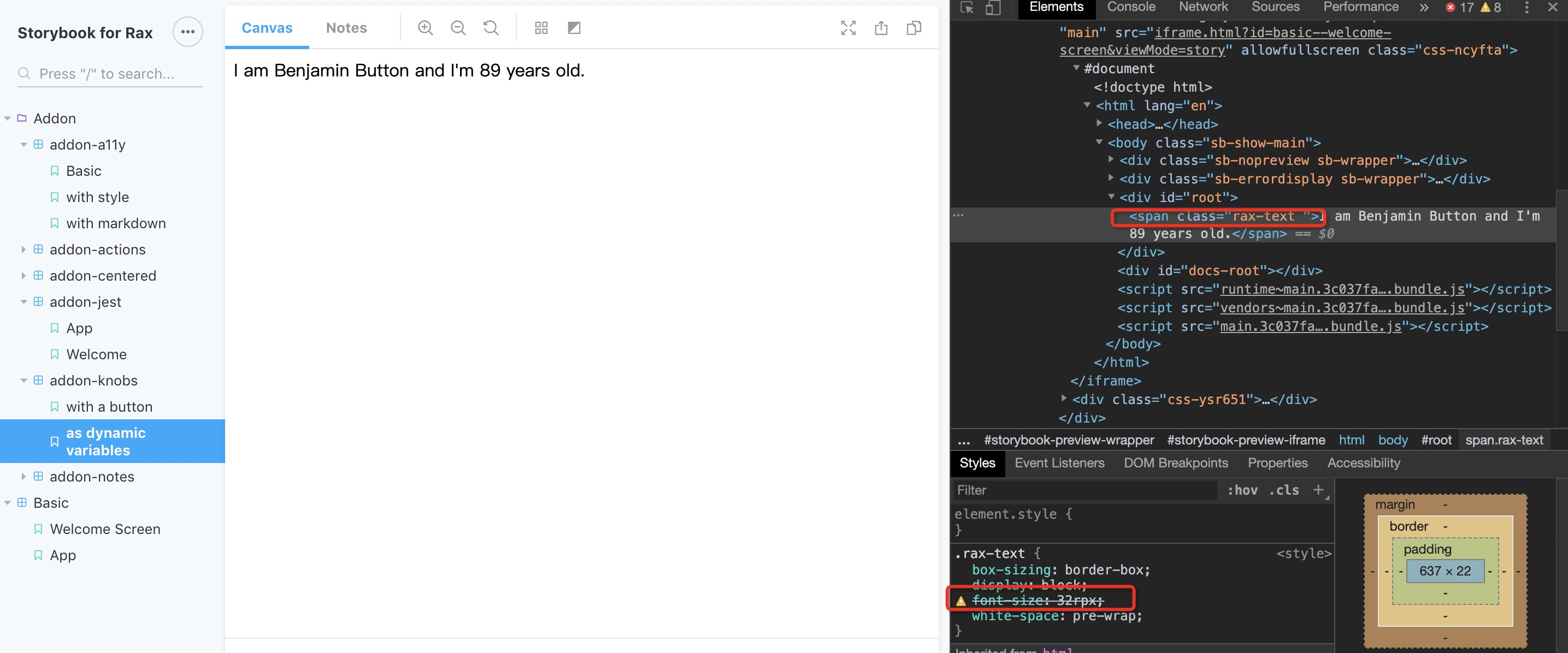Toggle the preview background shade icon

point(574,27)
